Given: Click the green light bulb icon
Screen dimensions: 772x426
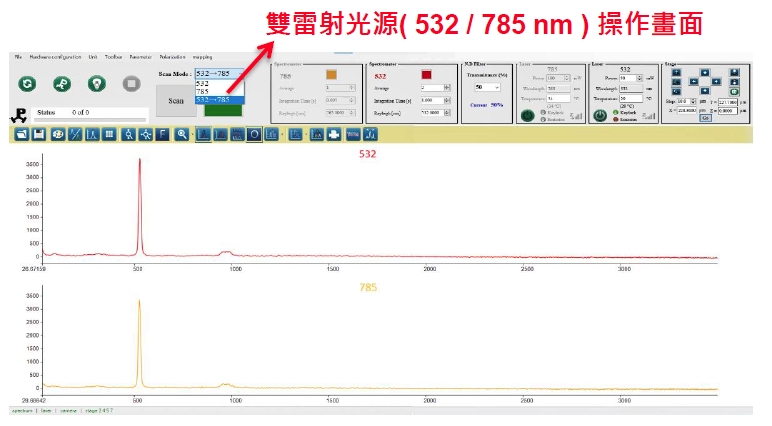Looking at the screenshot, I should tap(96, 85).
